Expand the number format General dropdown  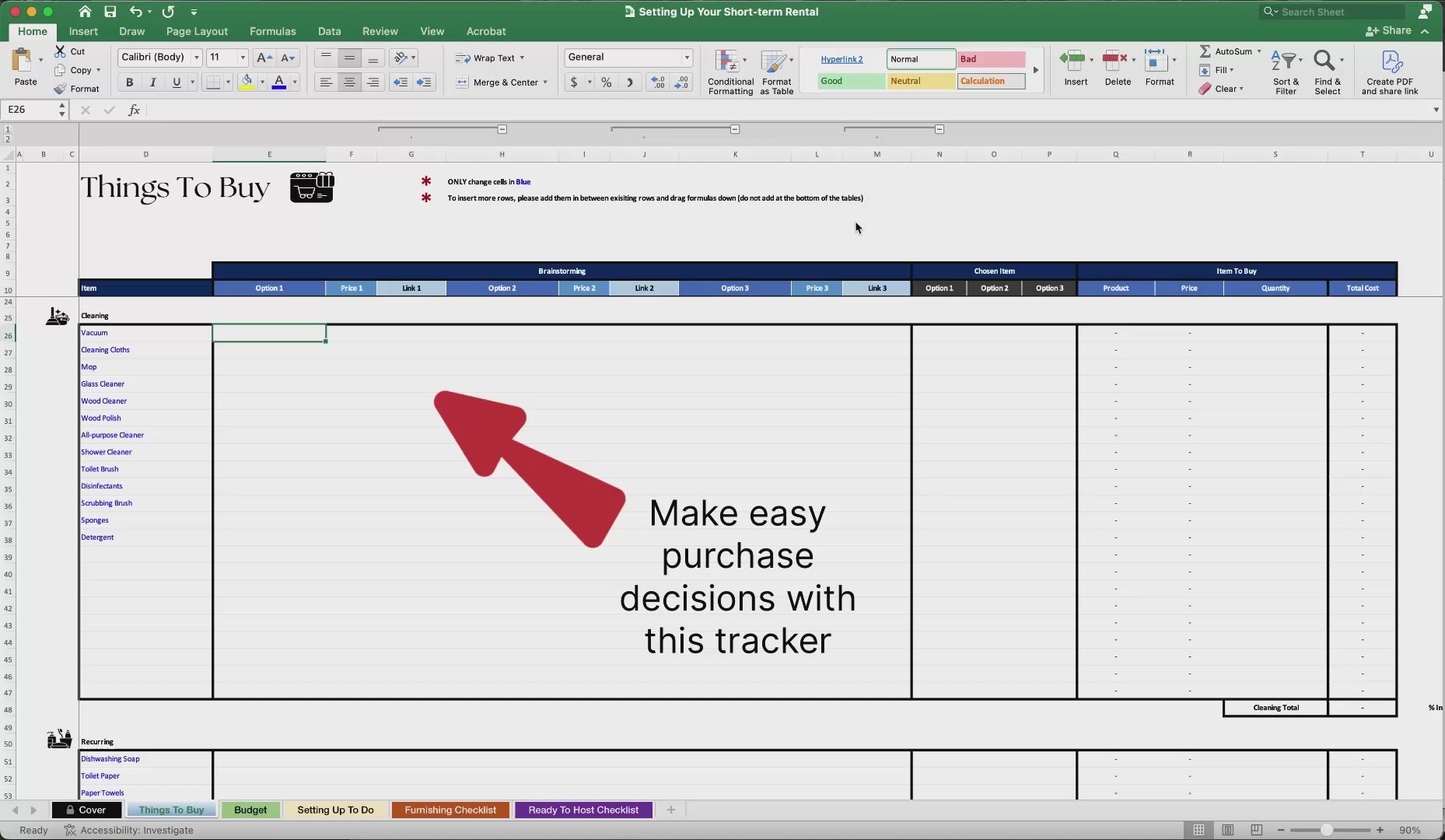687,58
